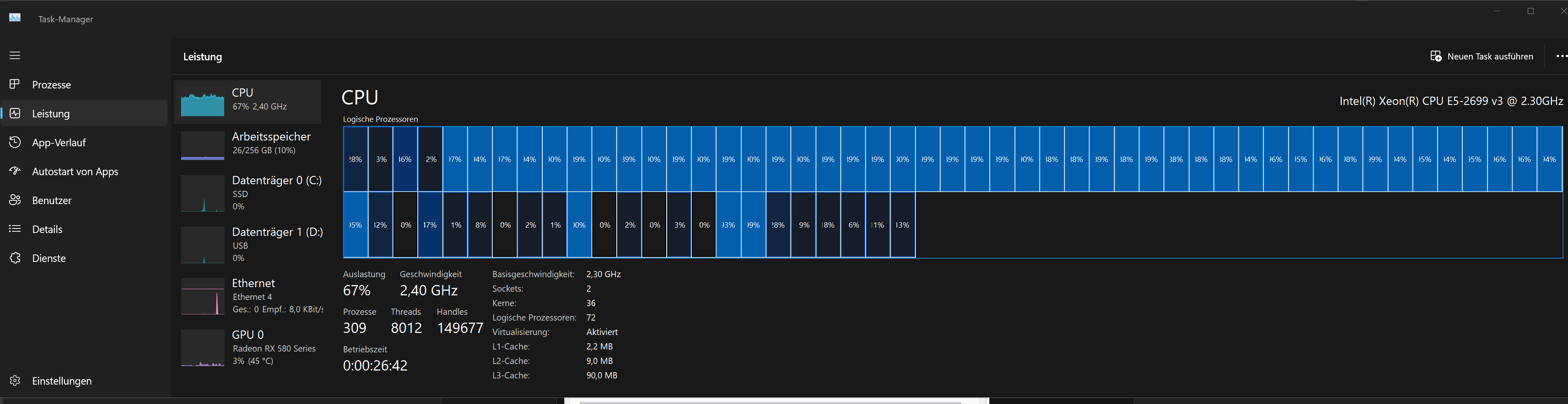
Task: Click the L3-Cache 90,0 MB value
Action: coord(602,375)
